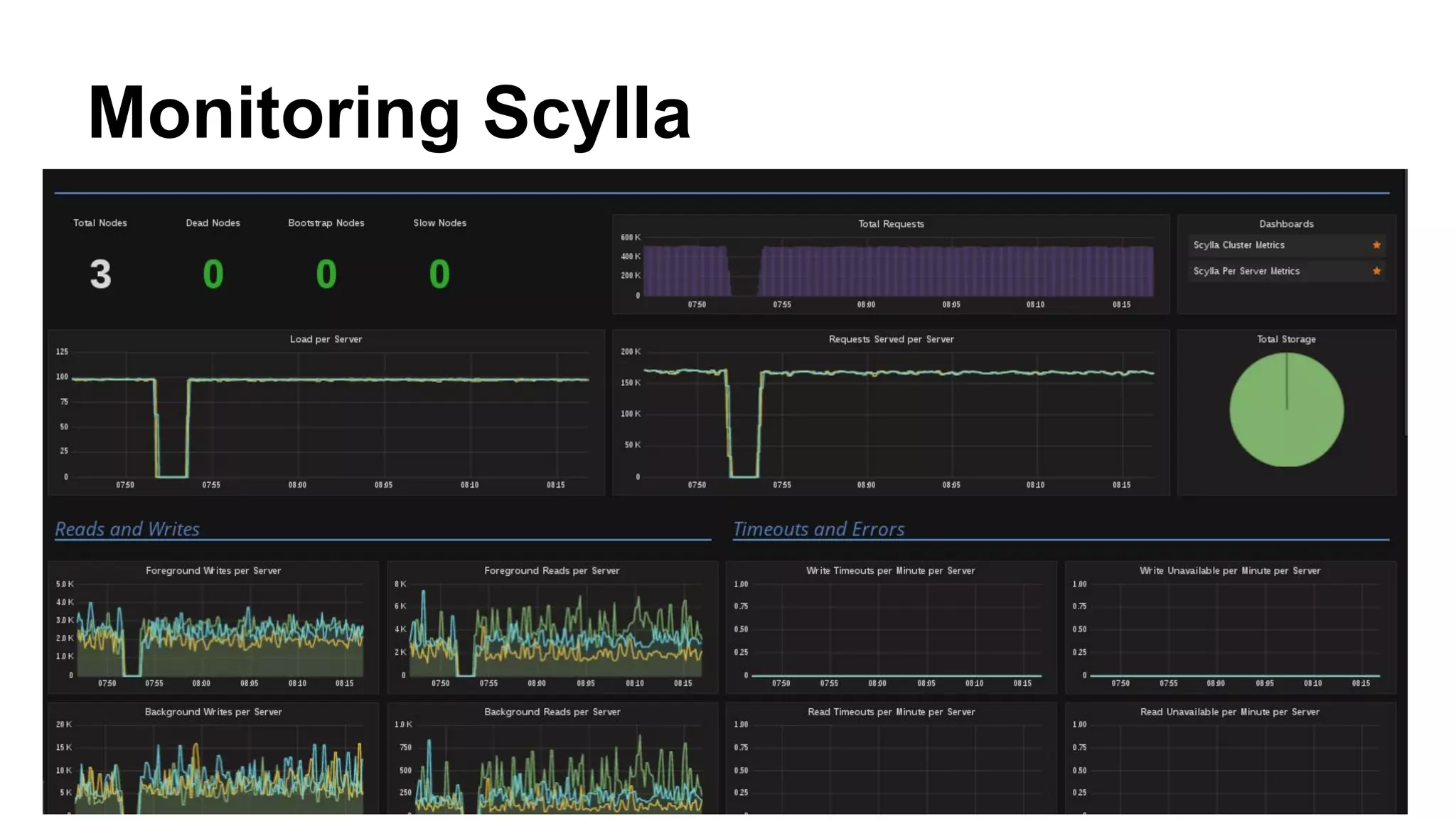Open Scylla Cluster Metrics dashboard link
Viewport: 1456px width, 819px height.
click(x=1238, y=245)
